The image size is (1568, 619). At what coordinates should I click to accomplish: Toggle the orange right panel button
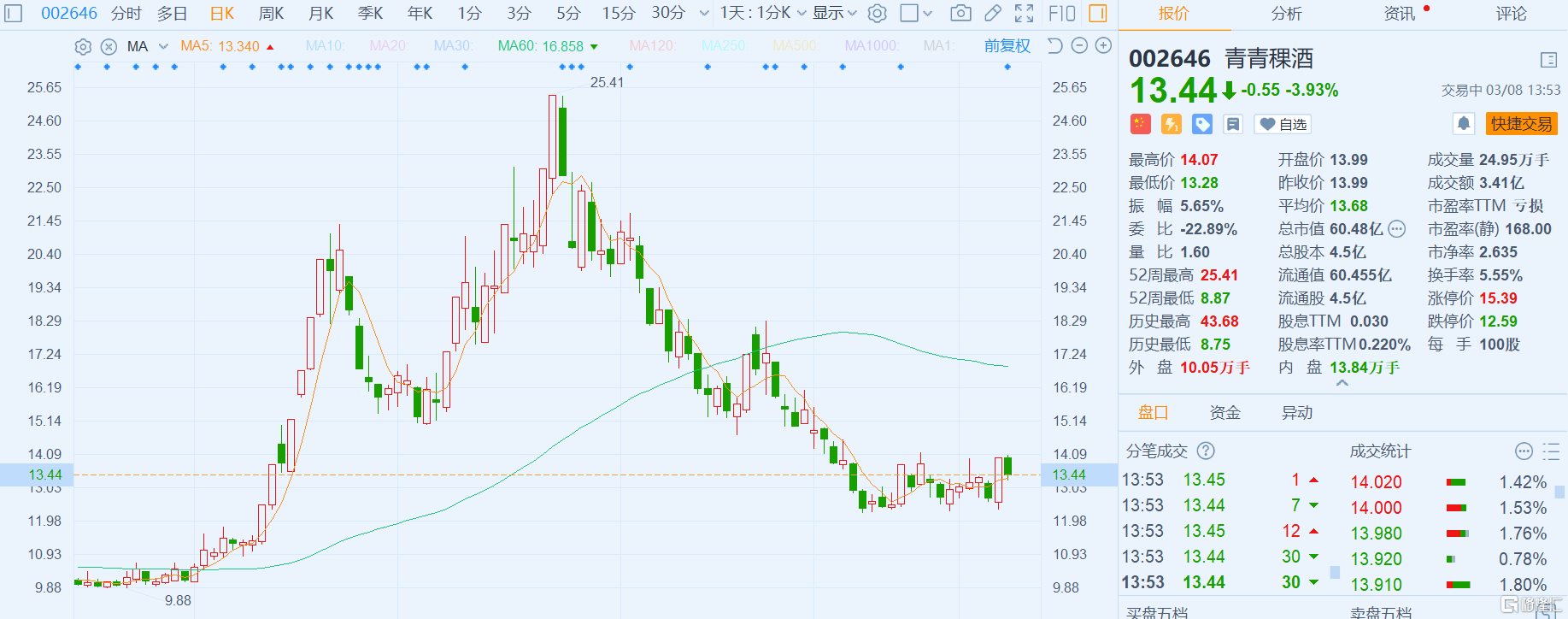[1098, 13]
